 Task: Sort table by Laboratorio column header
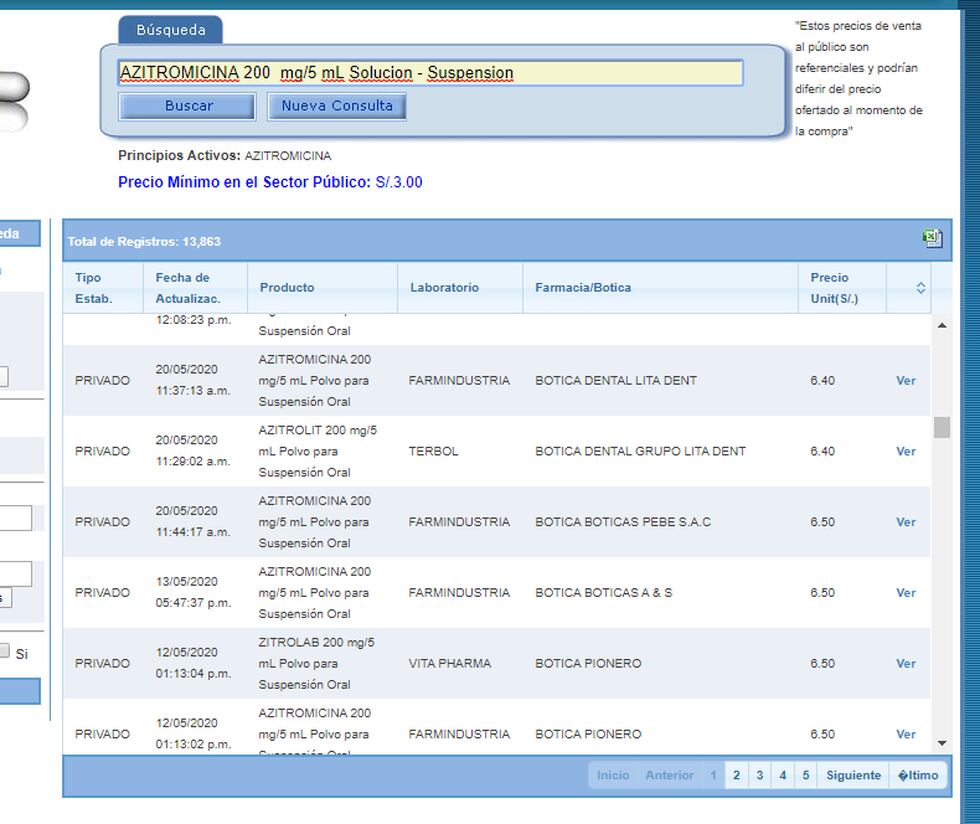pos(444,288)
